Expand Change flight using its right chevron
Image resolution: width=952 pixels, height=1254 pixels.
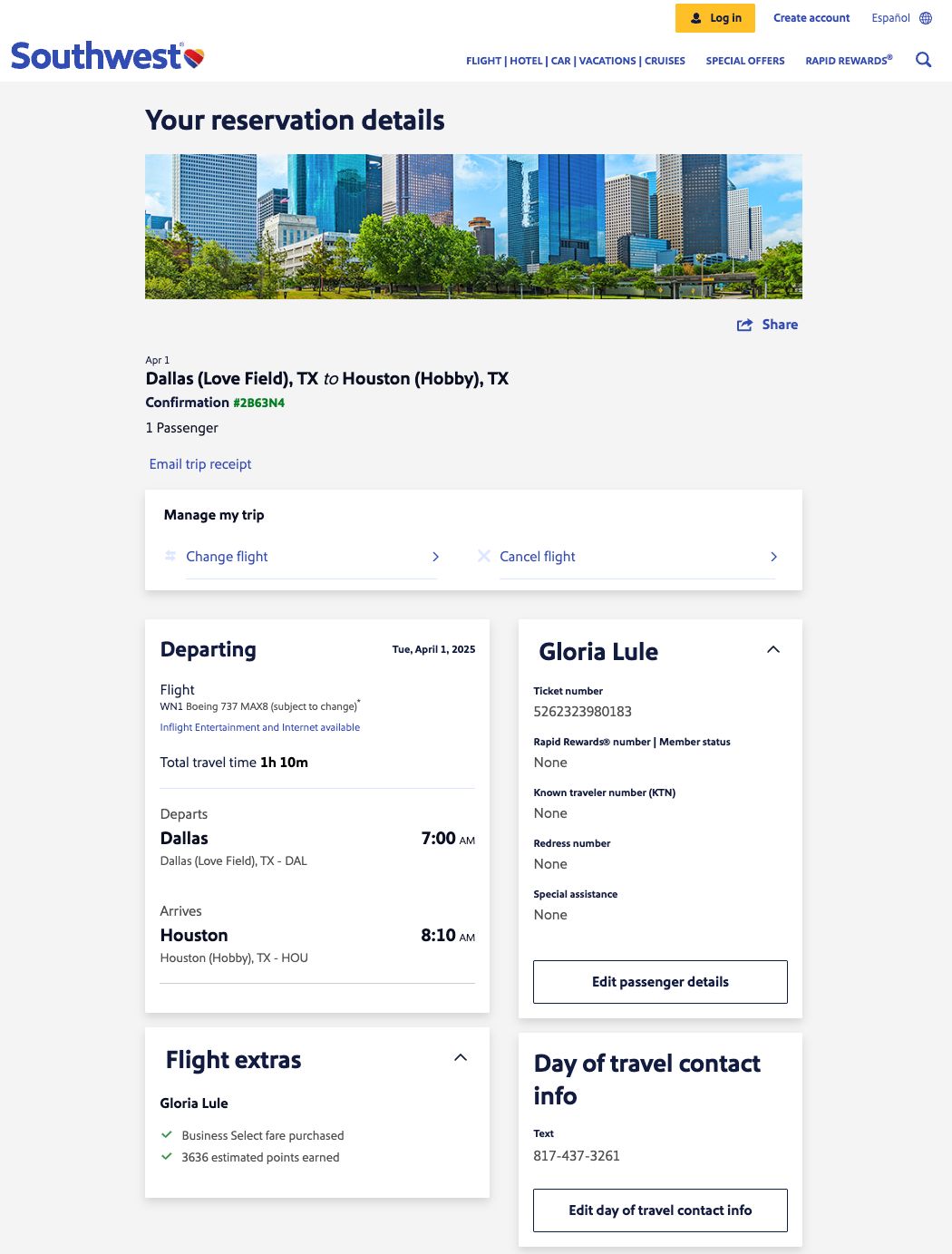pyautogui.click(x=435, y=556)
